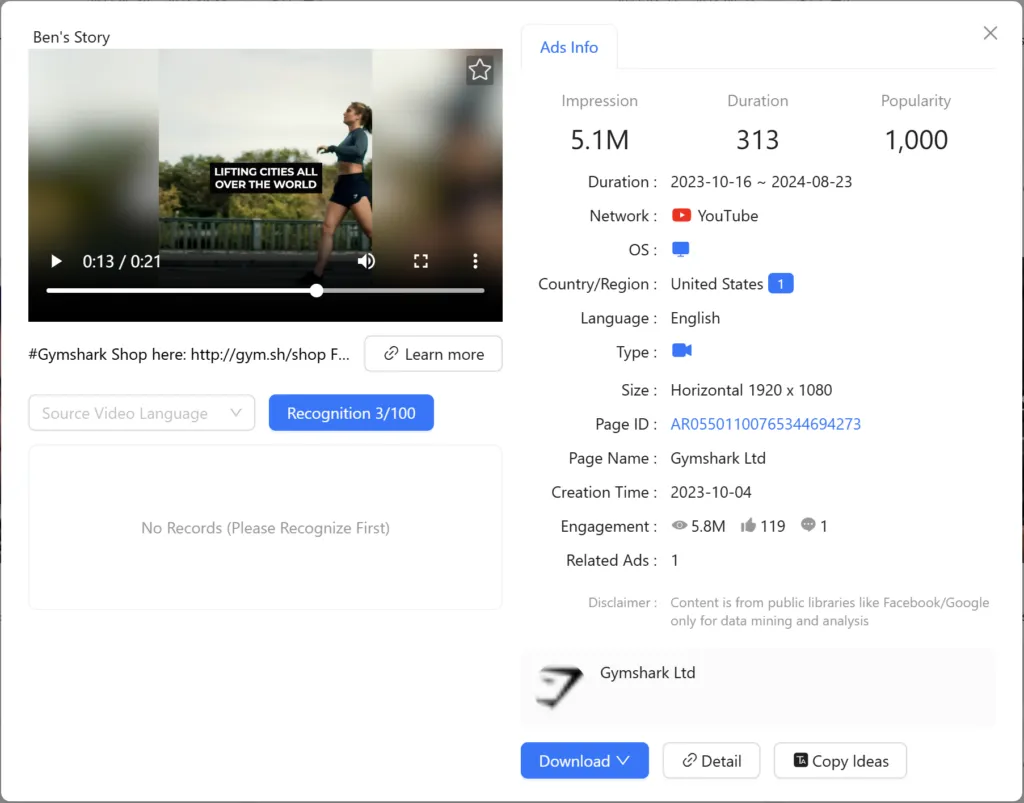
Task: Play the Ben's Story video
Action: pyautogui.click(x=55, y=260)
